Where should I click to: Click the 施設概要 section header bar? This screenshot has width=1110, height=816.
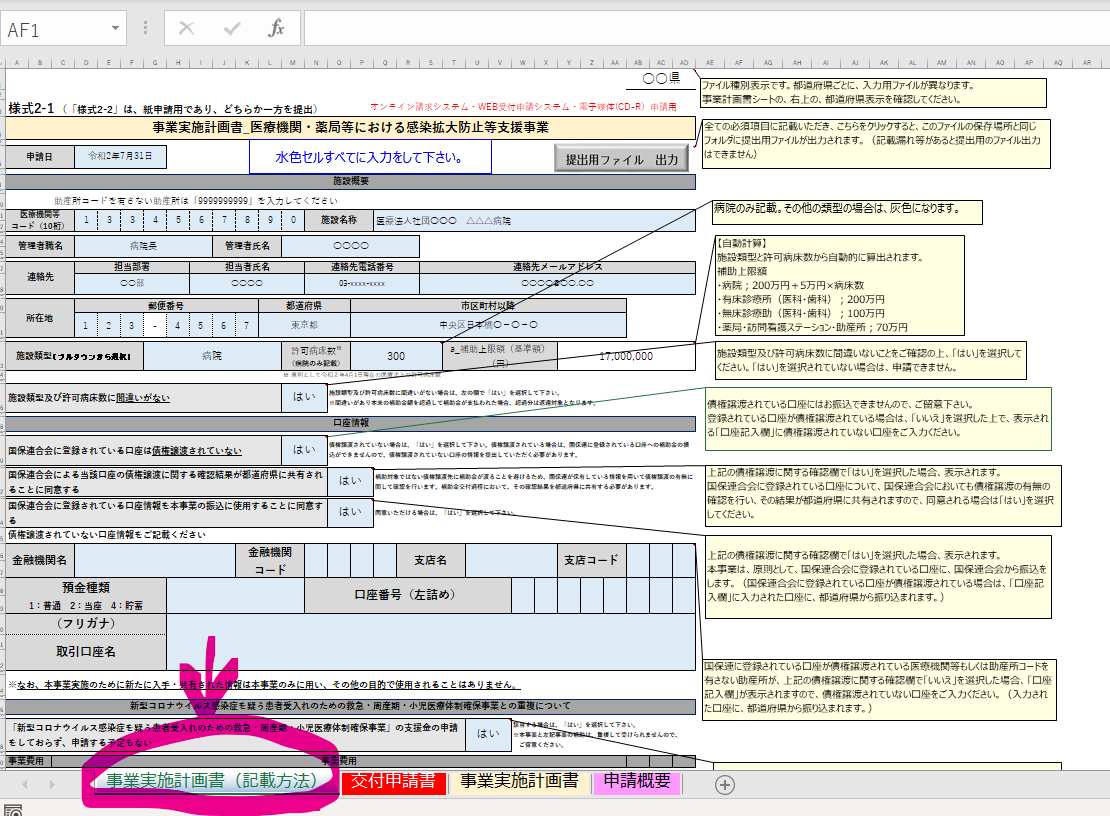pos(350,181)
